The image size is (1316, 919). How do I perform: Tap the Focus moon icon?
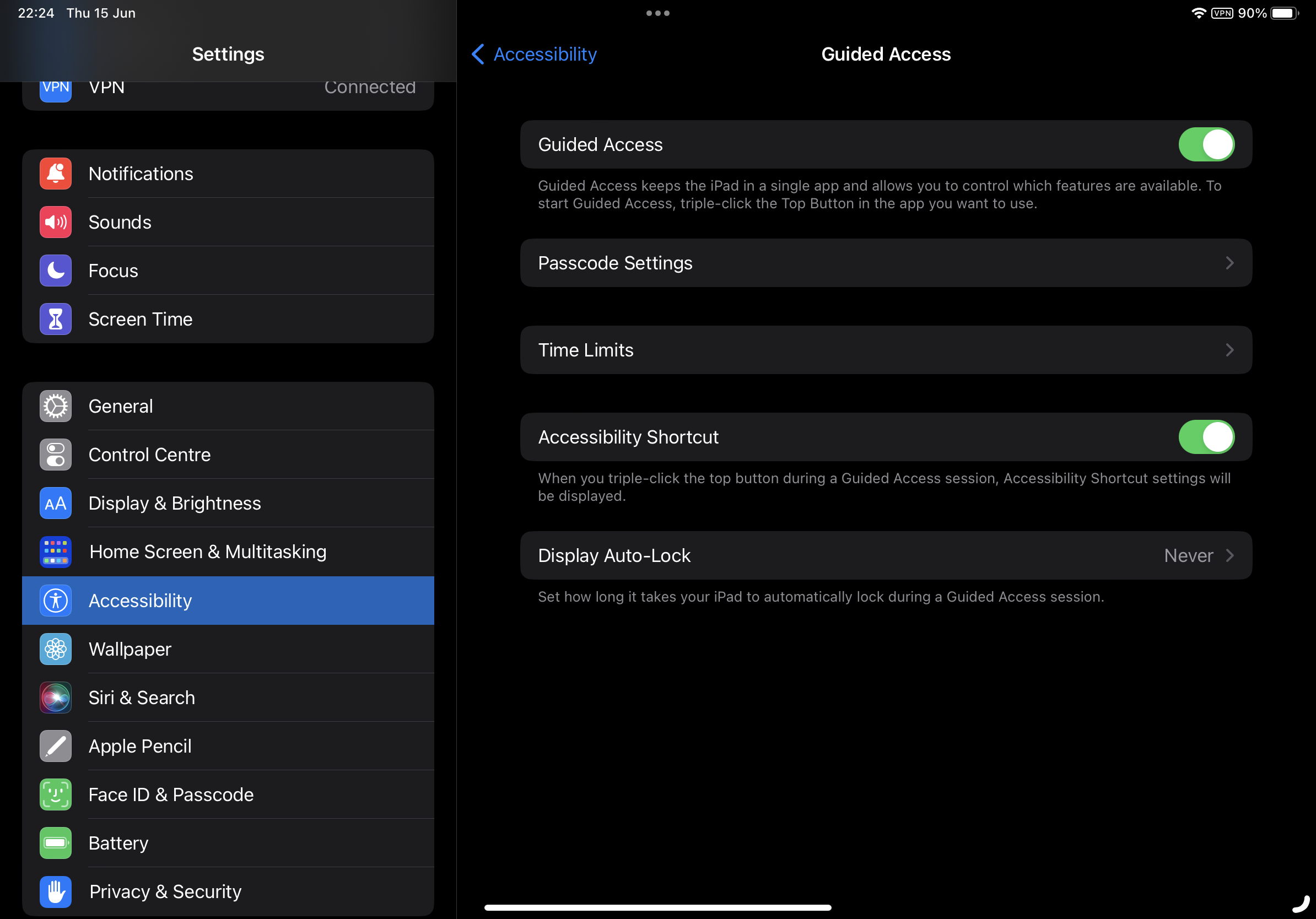pos(56,271)
